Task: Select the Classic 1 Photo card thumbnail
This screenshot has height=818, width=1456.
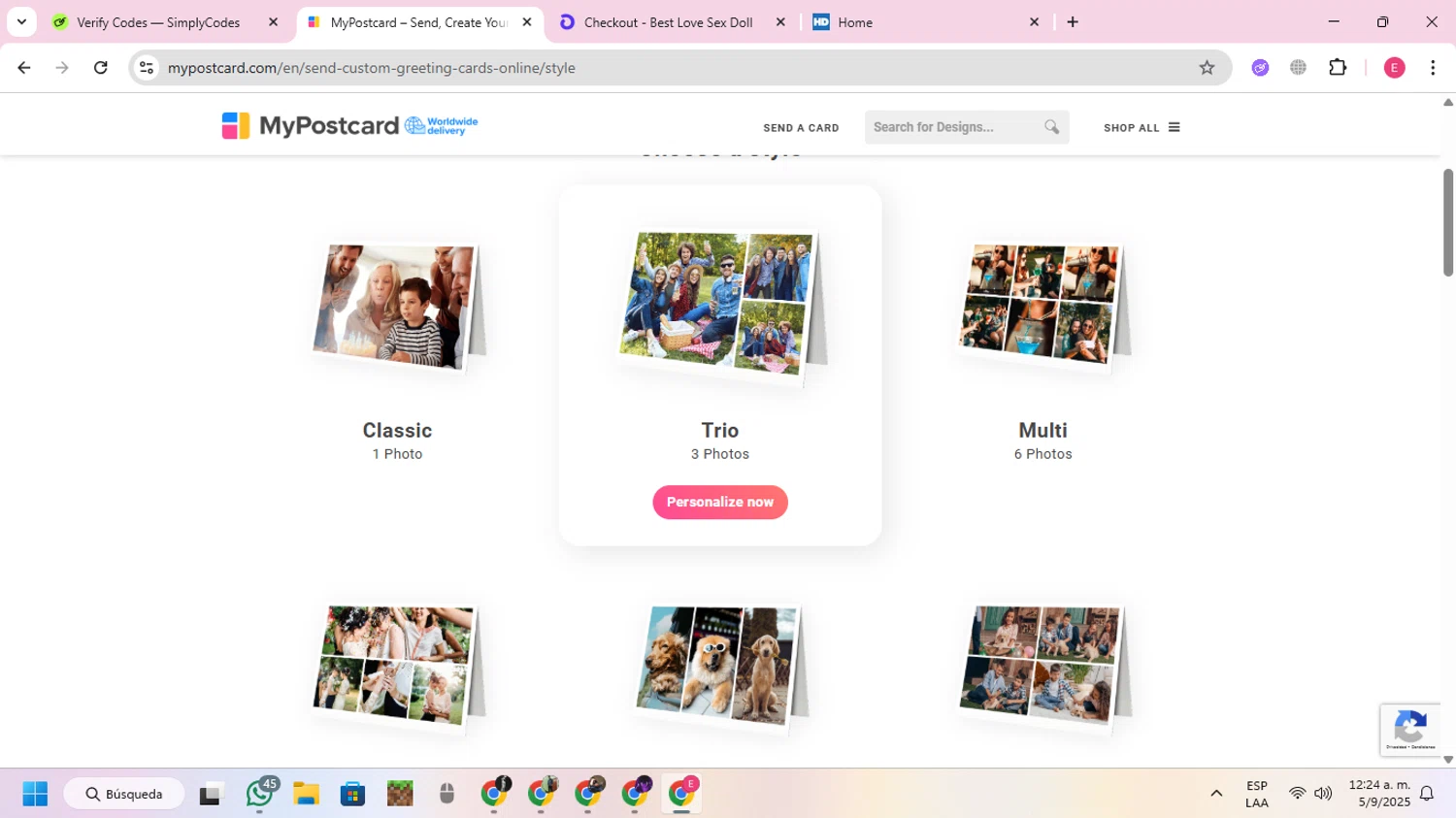Action: click(x=398, y=309)
